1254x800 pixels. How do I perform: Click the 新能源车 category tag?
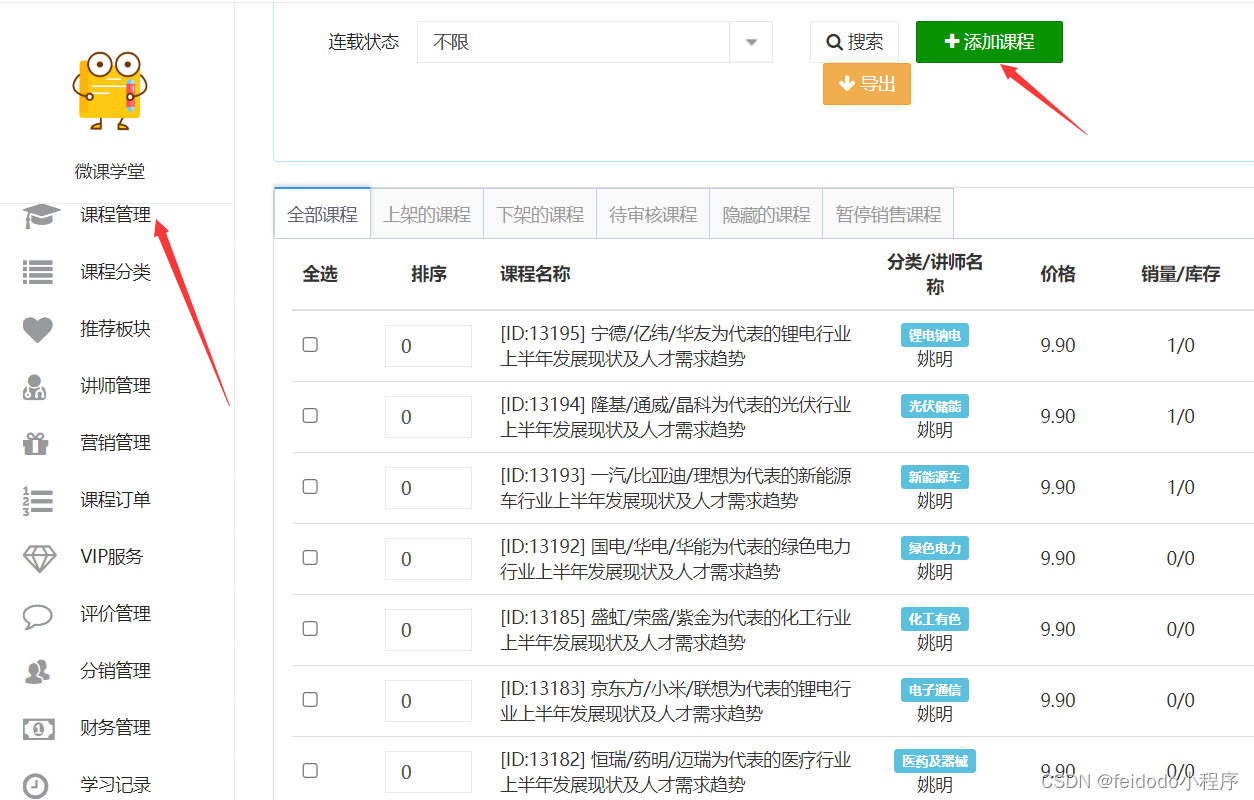(935, 478)
